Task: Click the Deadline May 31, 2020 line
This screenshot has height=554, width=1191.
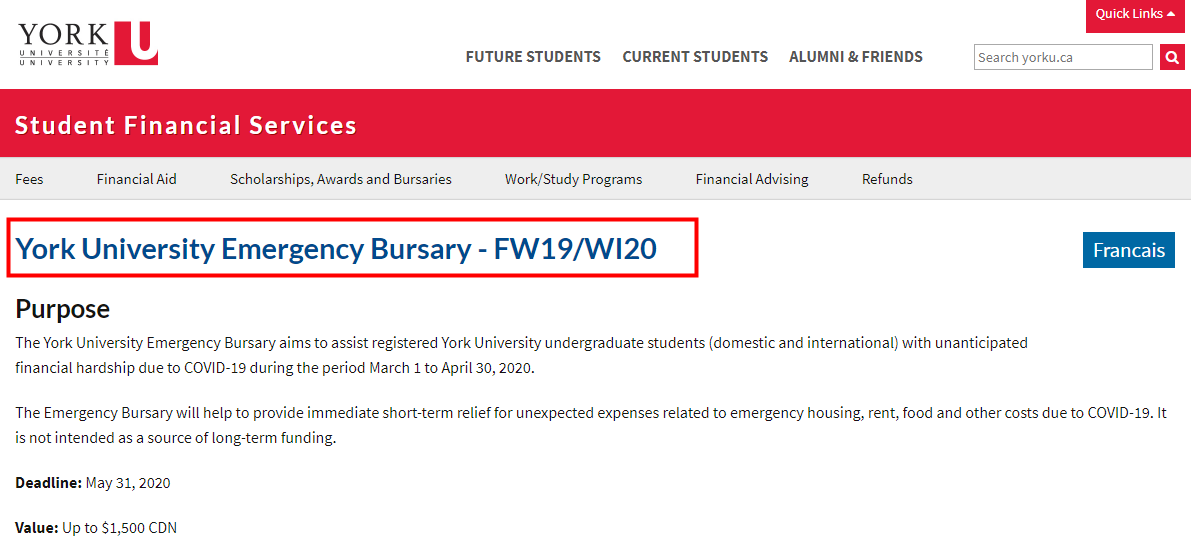Action: coord(93,483)
